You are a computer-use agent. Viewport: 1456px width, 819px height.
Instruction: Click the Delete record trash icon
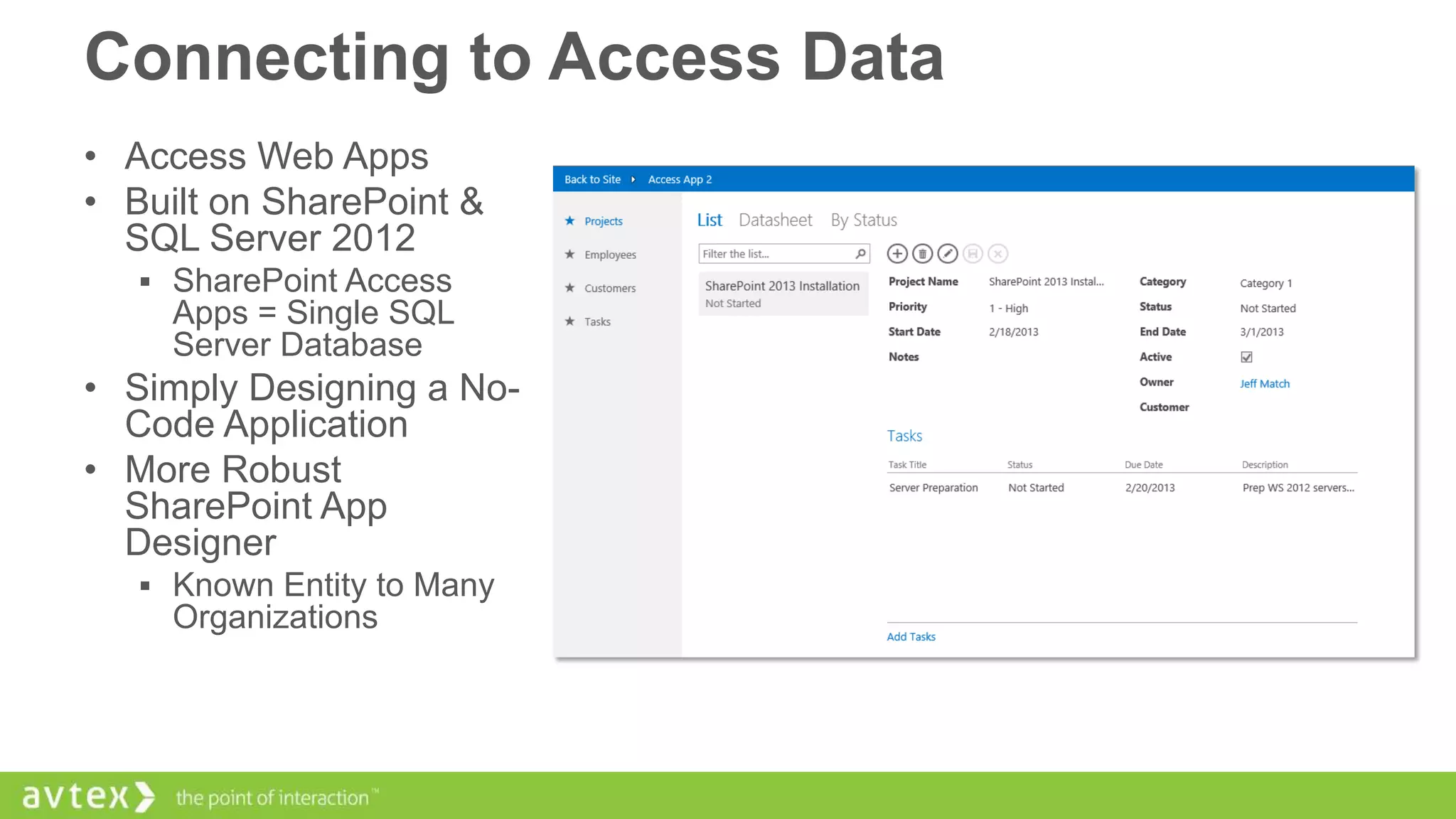click(922, 254)
